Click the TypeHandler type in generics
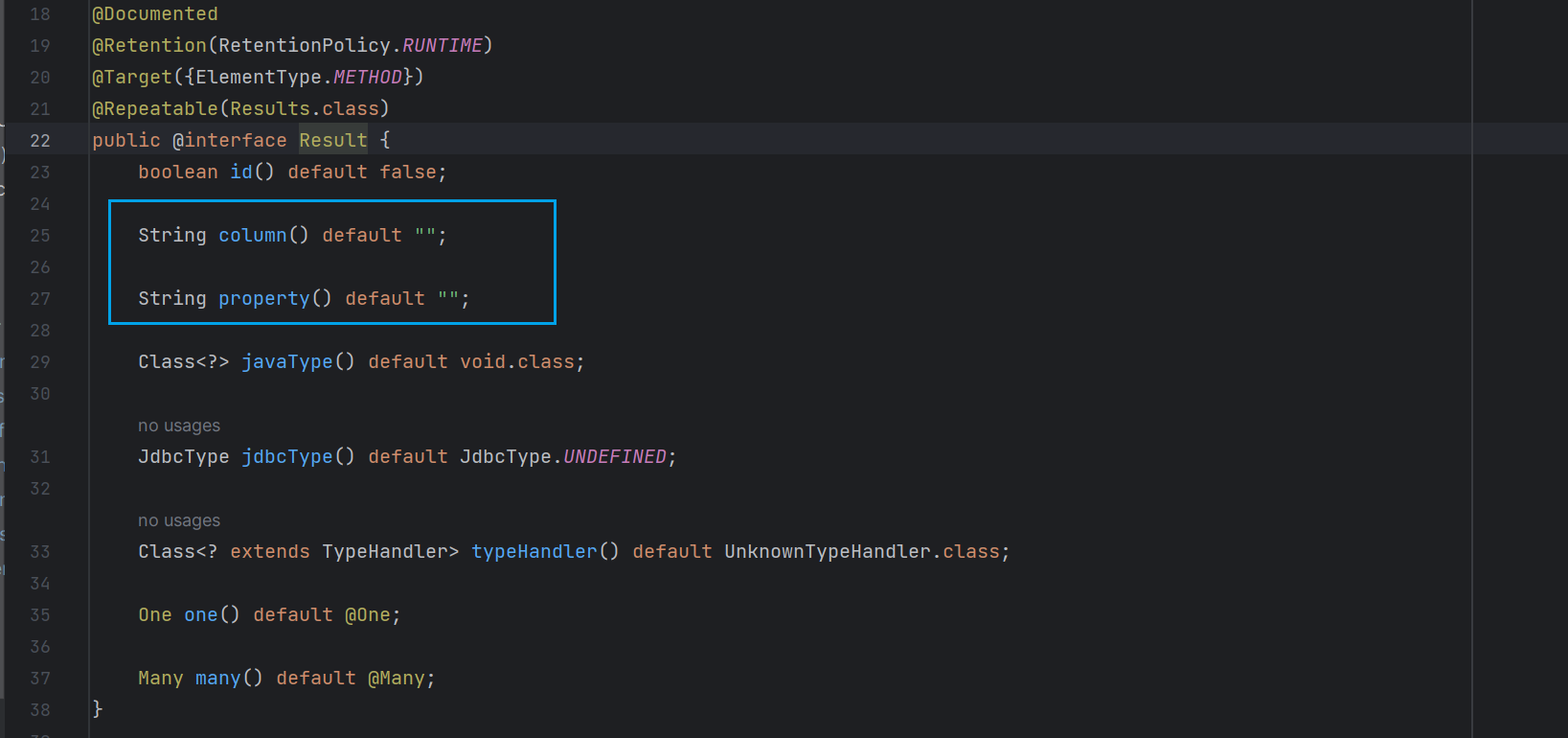Viewport: 1568px width, 738px height. tap(385, 551)
